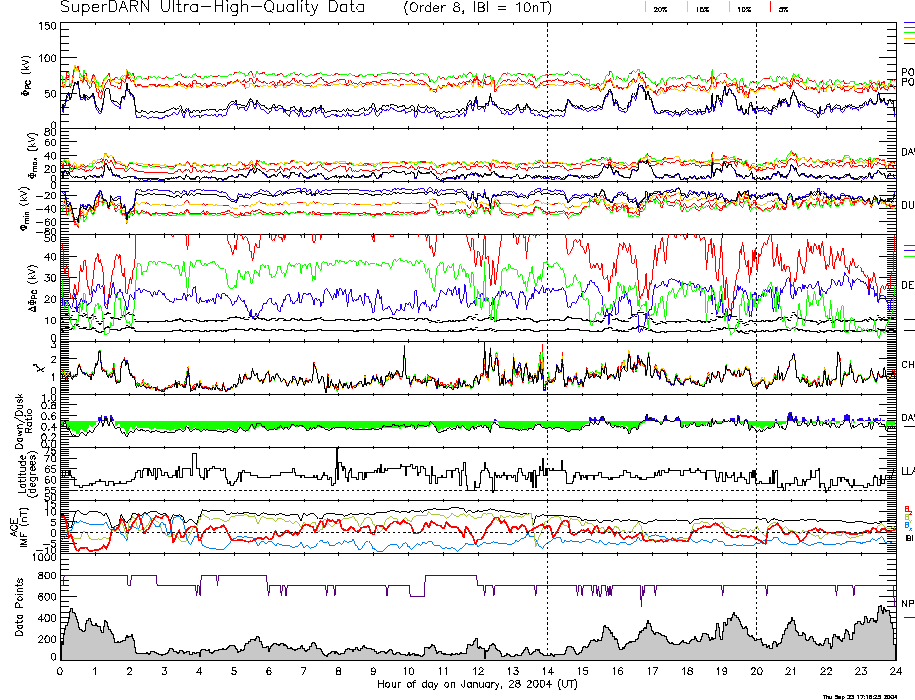Click the Data Points axis label
The height and width of the screenshot is (700, 915).
(x=18, y=612)
